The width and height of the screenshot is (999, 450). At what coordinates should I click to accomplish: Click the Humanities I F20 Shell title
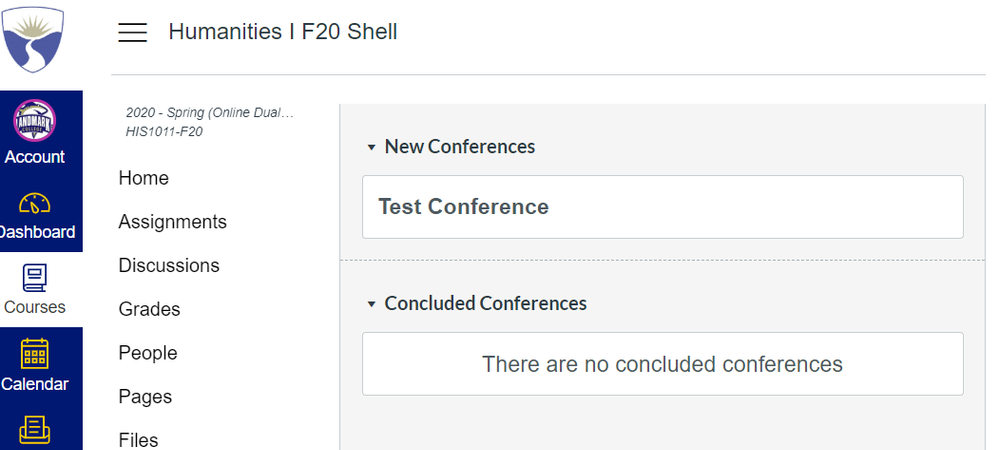point(283,32)
